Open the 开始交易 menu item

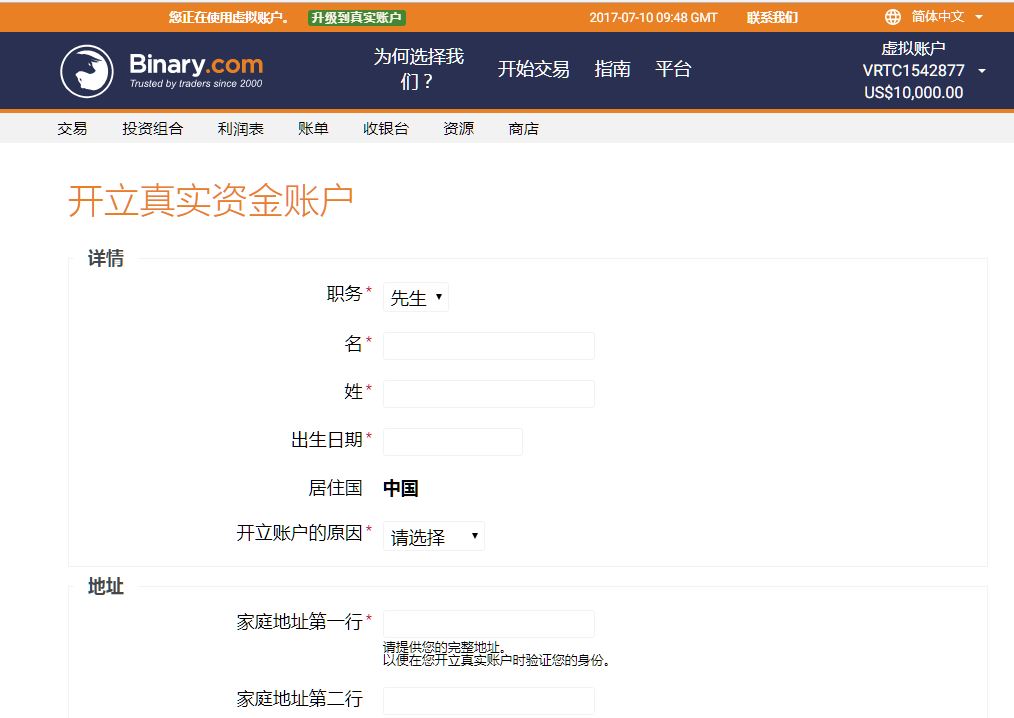pyautogui.click(x=533, y=69)
